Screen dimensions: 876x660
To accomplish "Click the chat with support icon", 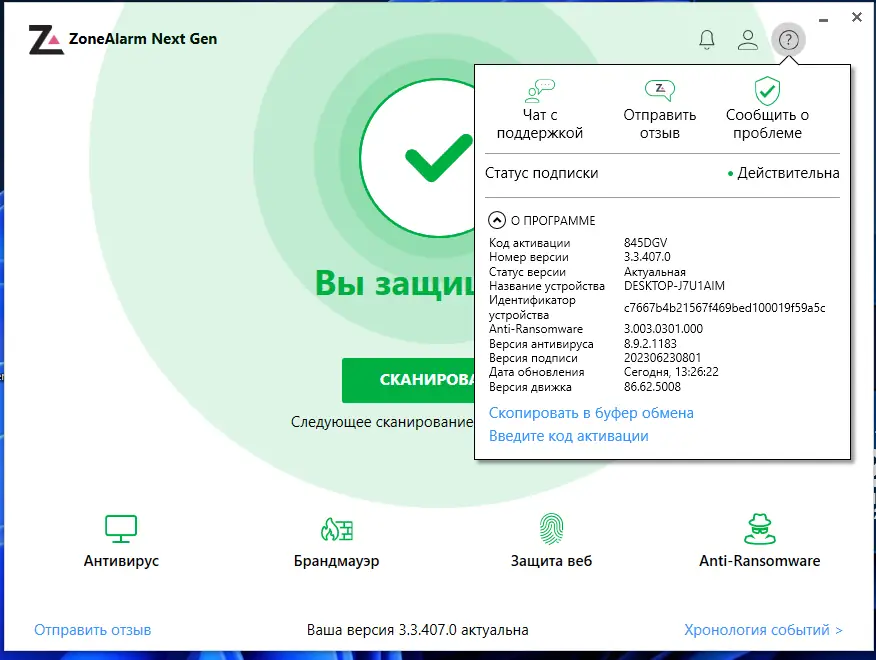I will [x=540, y=91].
